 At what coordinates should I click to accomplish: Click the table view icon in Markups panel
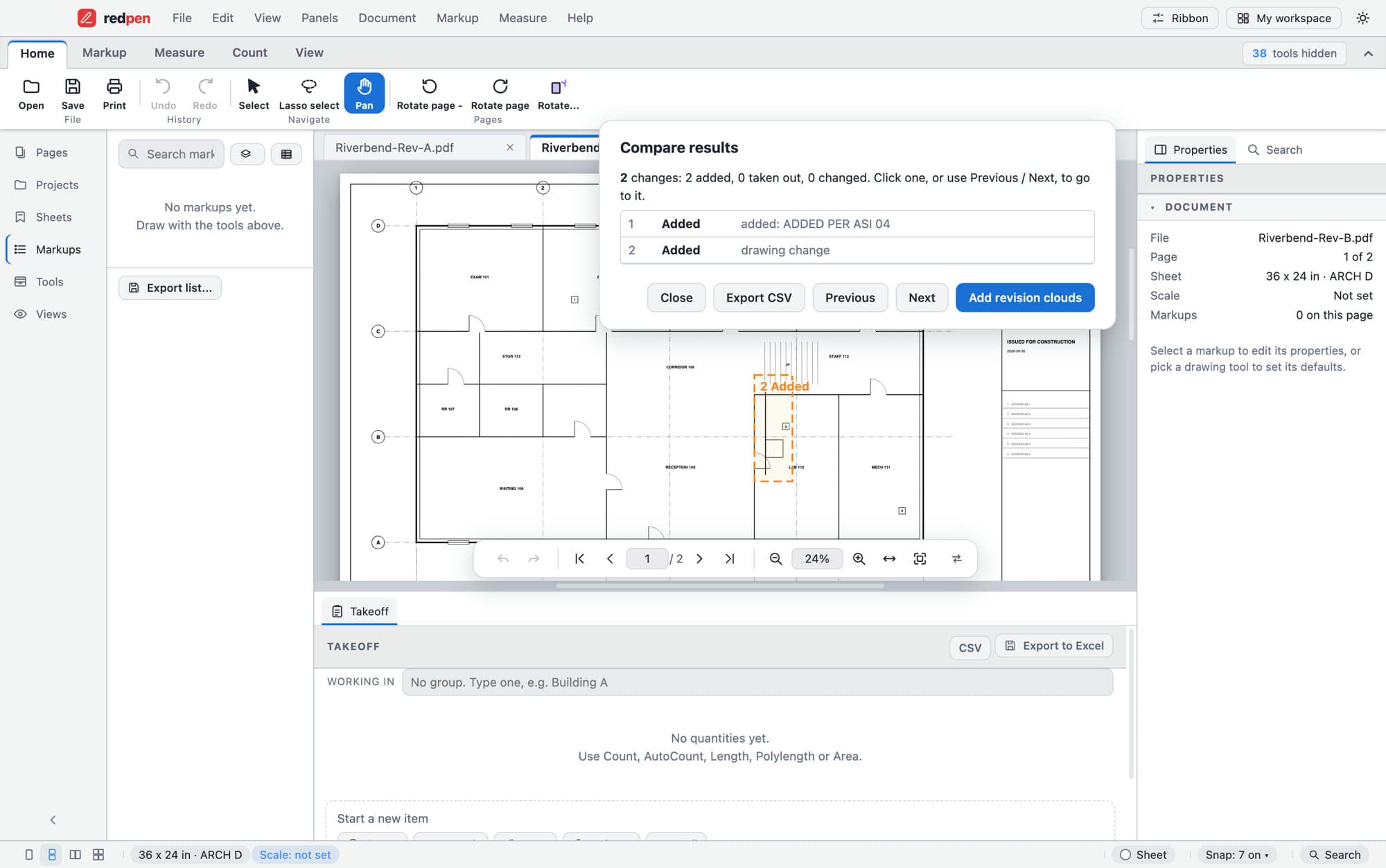286,154
